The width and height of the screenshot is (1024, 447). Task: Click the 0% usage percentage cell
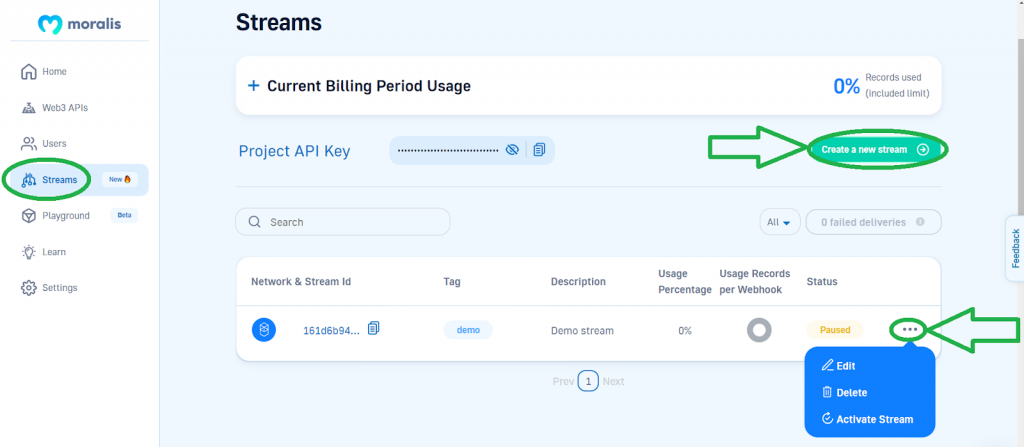tap(684, 331)
